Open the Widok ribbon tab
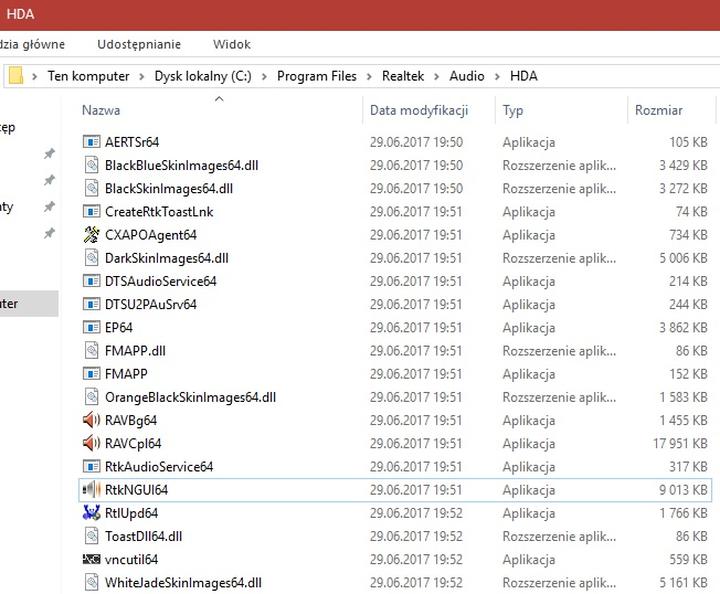Viewport: 720px width, 594px height. 232,44
